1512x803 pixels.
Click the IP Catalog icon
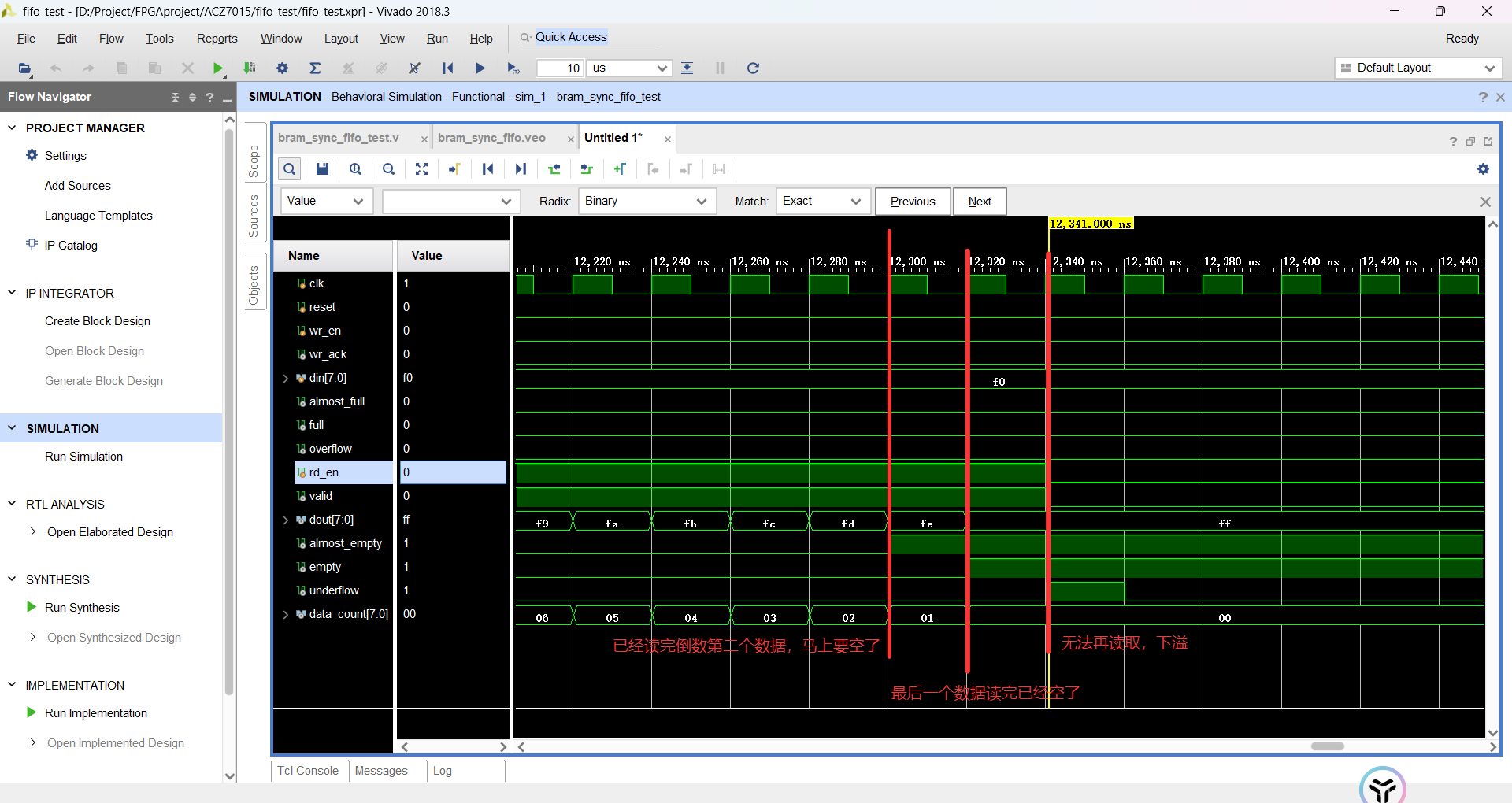click(x=31, y=244)
